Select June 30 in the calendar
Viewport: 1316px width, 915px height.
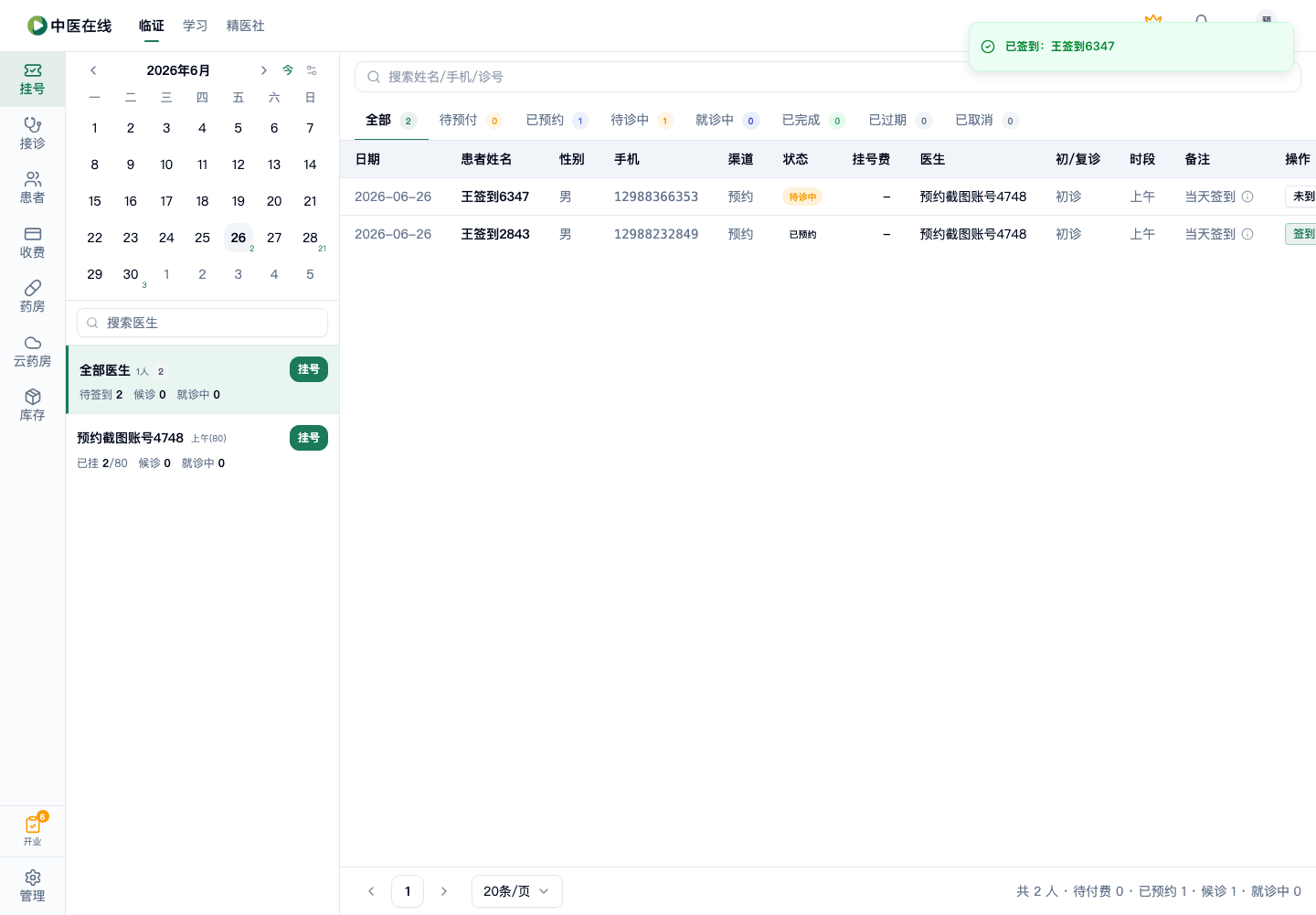[x=131, y=274]
